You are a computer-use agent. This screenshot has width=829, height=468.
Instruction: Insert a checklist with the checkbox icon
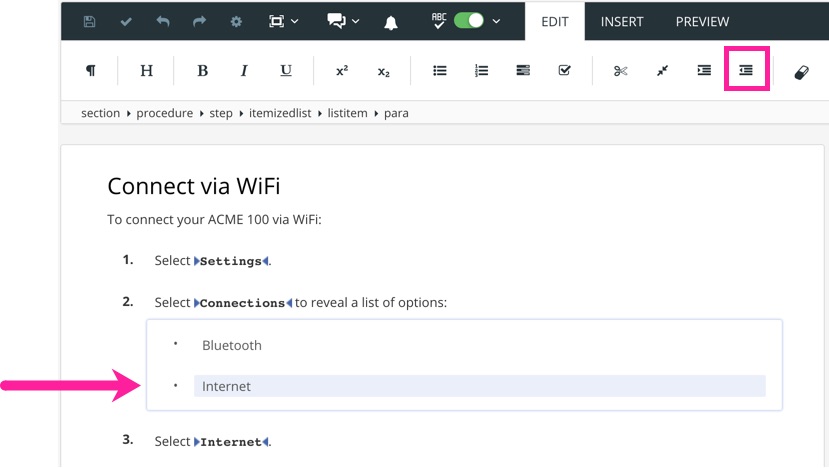tap(564, 71)
